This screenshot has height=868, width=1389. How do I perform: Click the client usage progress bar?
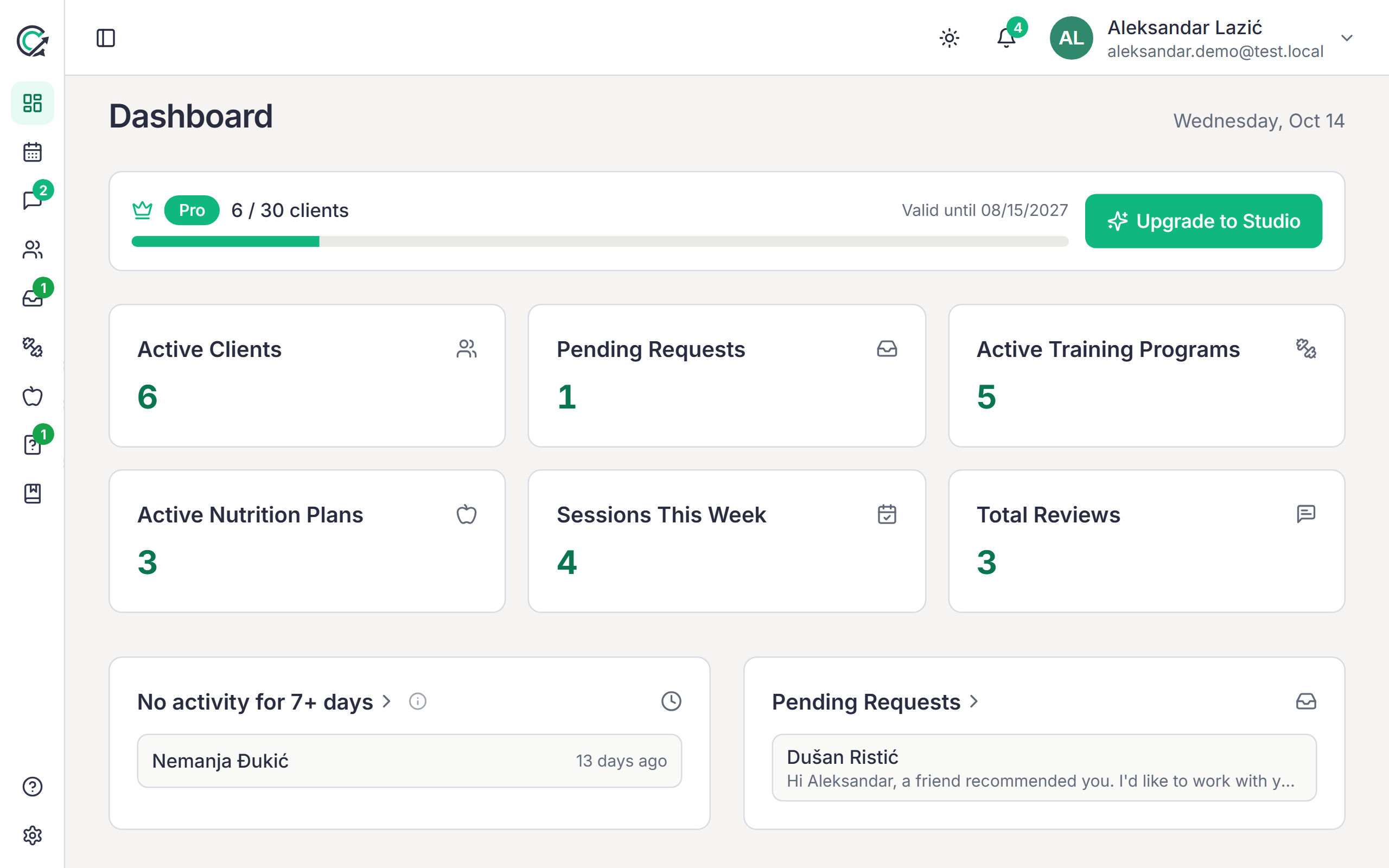tap(600, 241)
